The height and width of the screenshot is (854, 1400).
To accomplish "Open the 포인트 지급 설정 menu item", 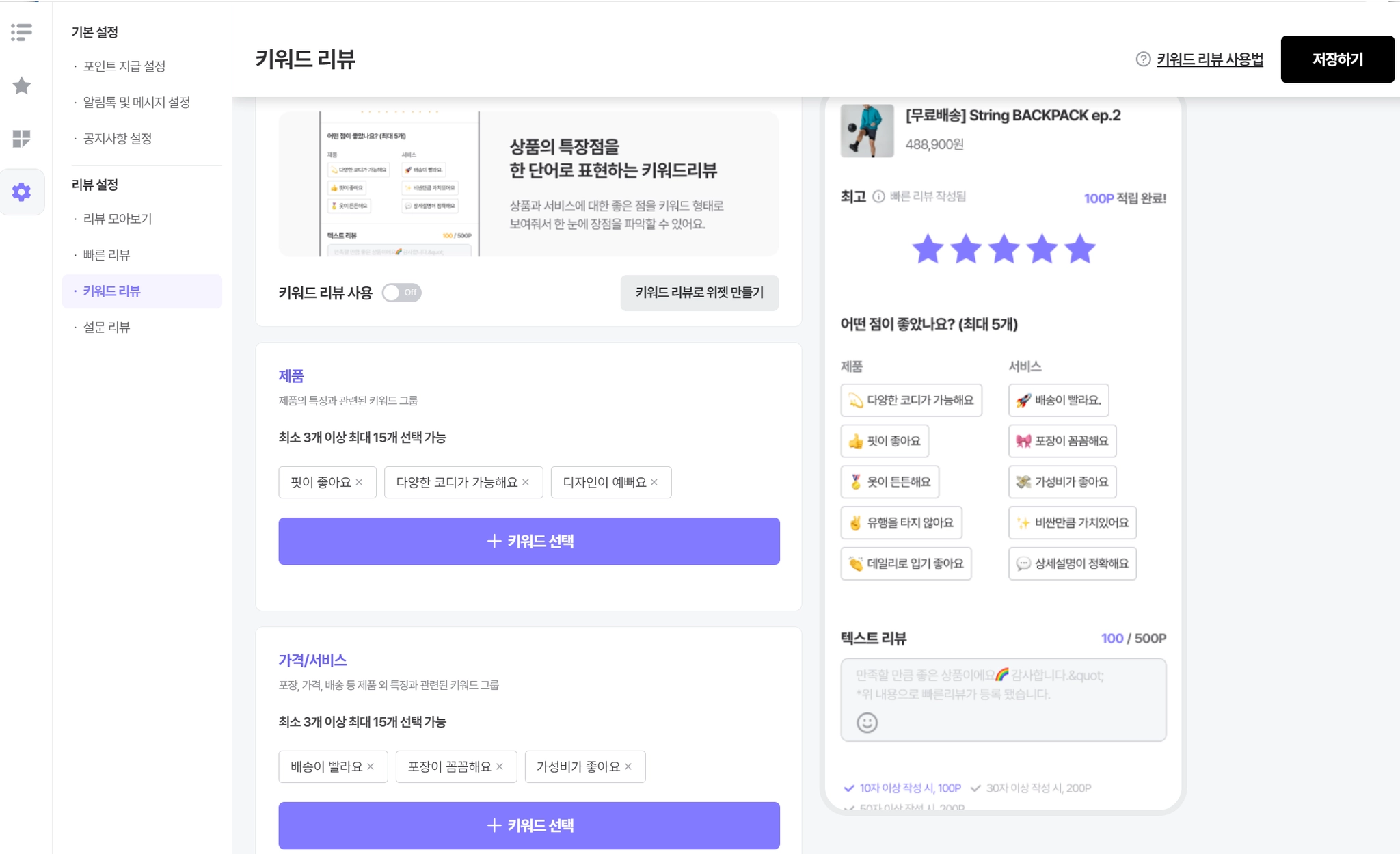I will point(124,66).
